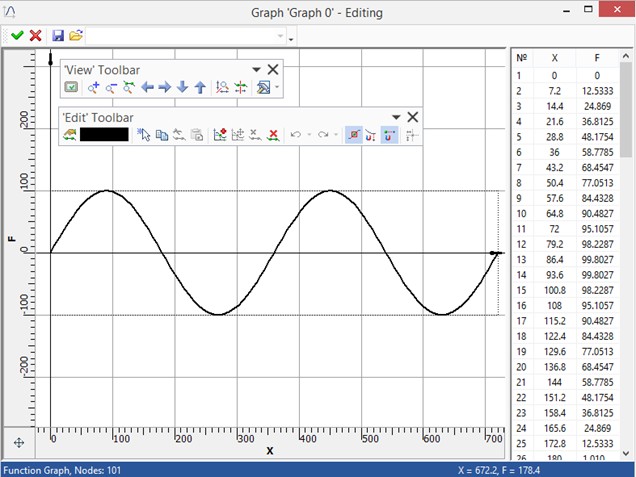The width and height of the screenshot is (636, 477).
Task: Pan left with the blue left arrow
Action: 147,88
